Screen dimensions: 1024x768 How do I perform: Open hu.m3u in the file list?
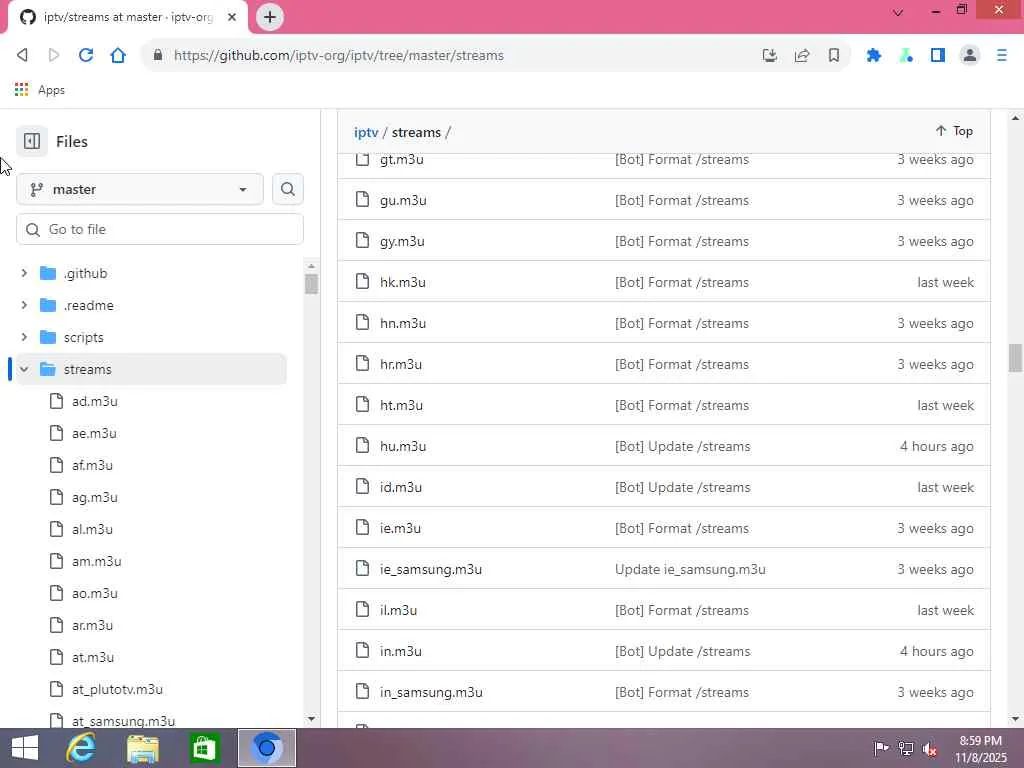pos(403,447)
